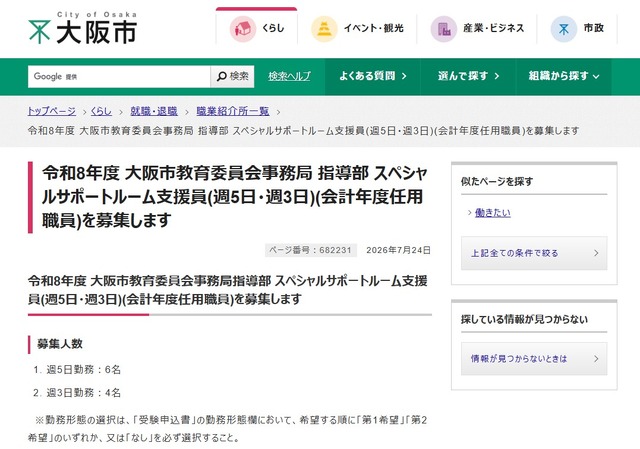
Task: Go to トップページ breadcrumb link
Action: [x=51, y=111]
